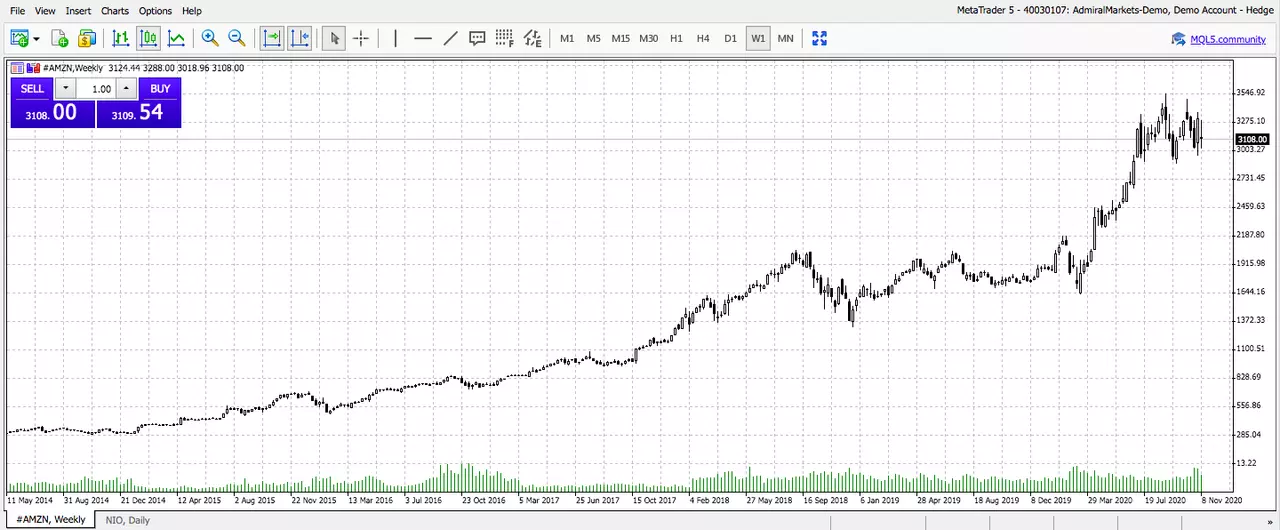Viewport: 1280px width, 530px height.
Task: Click the 11 May 2014 date label
Action: 30,499
